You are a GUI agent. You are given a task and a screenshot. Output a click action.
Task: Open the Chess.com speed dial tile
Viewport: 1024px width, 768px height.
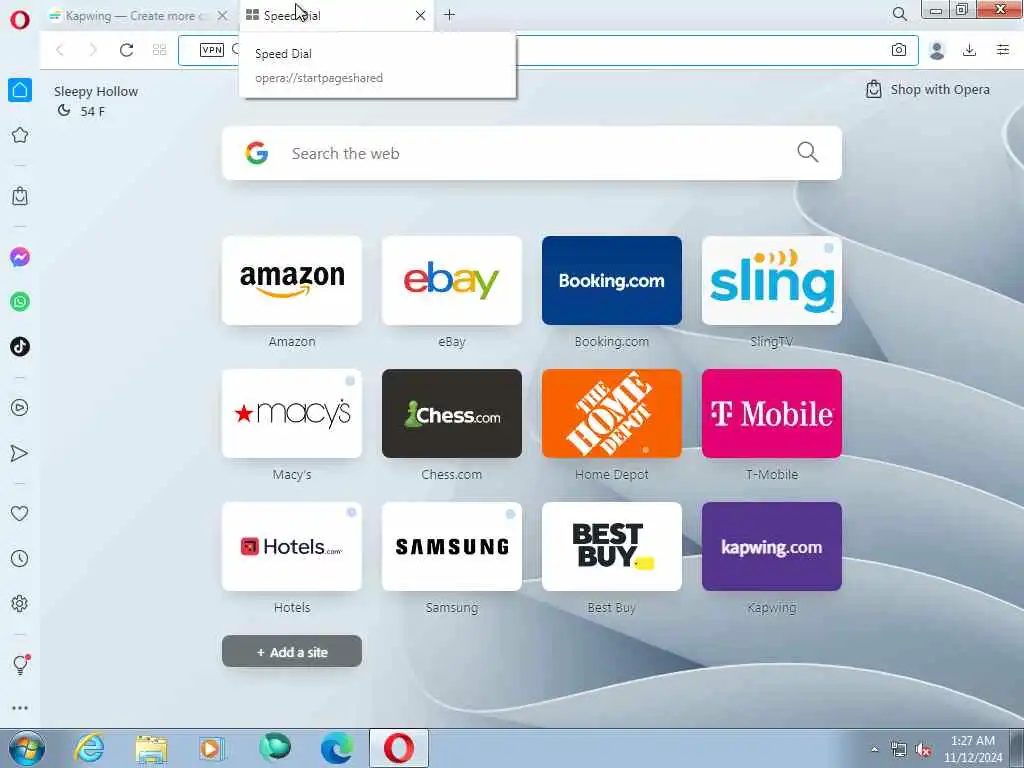[452, 413]
